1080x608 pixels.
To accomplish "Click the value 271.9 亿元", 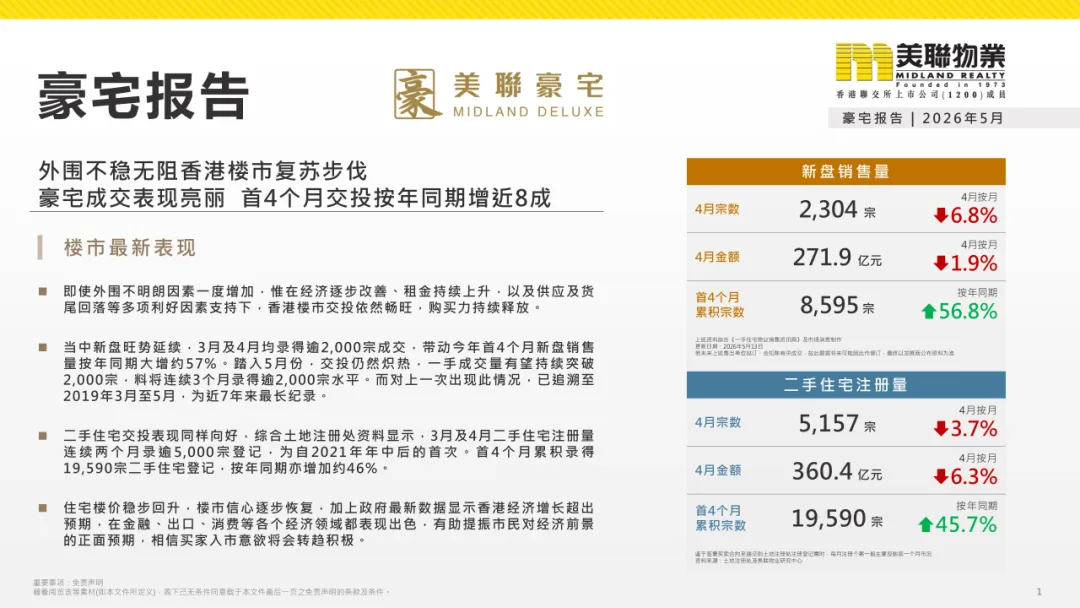I will pos(837,258).
